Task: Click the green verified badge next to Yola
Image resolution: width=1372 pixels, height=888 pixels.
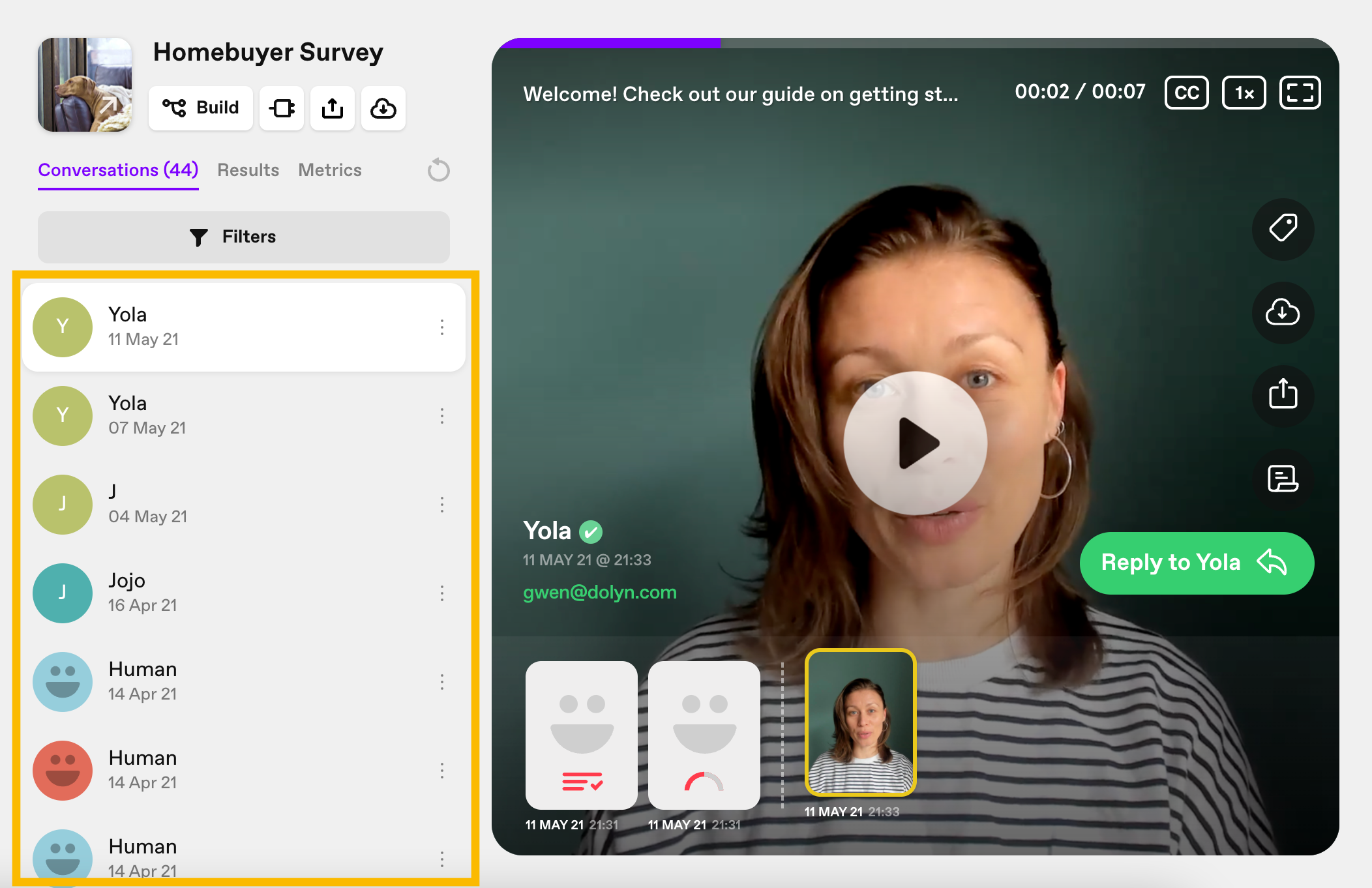Action: 591,532
